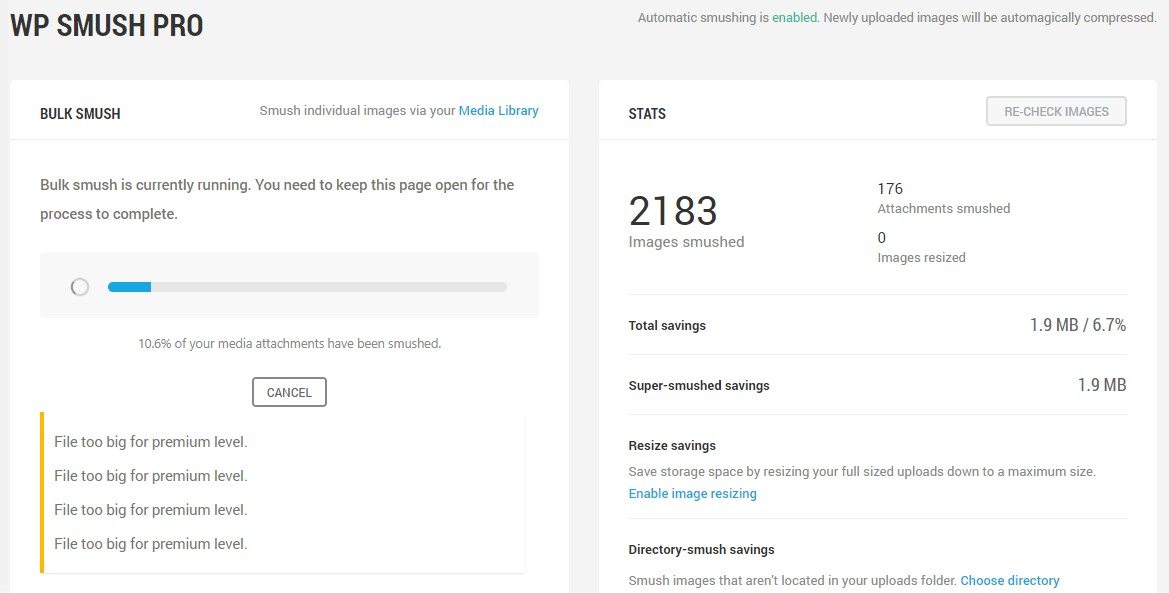Click the 'Bulk smush is currently running' notice

point(277,199)
